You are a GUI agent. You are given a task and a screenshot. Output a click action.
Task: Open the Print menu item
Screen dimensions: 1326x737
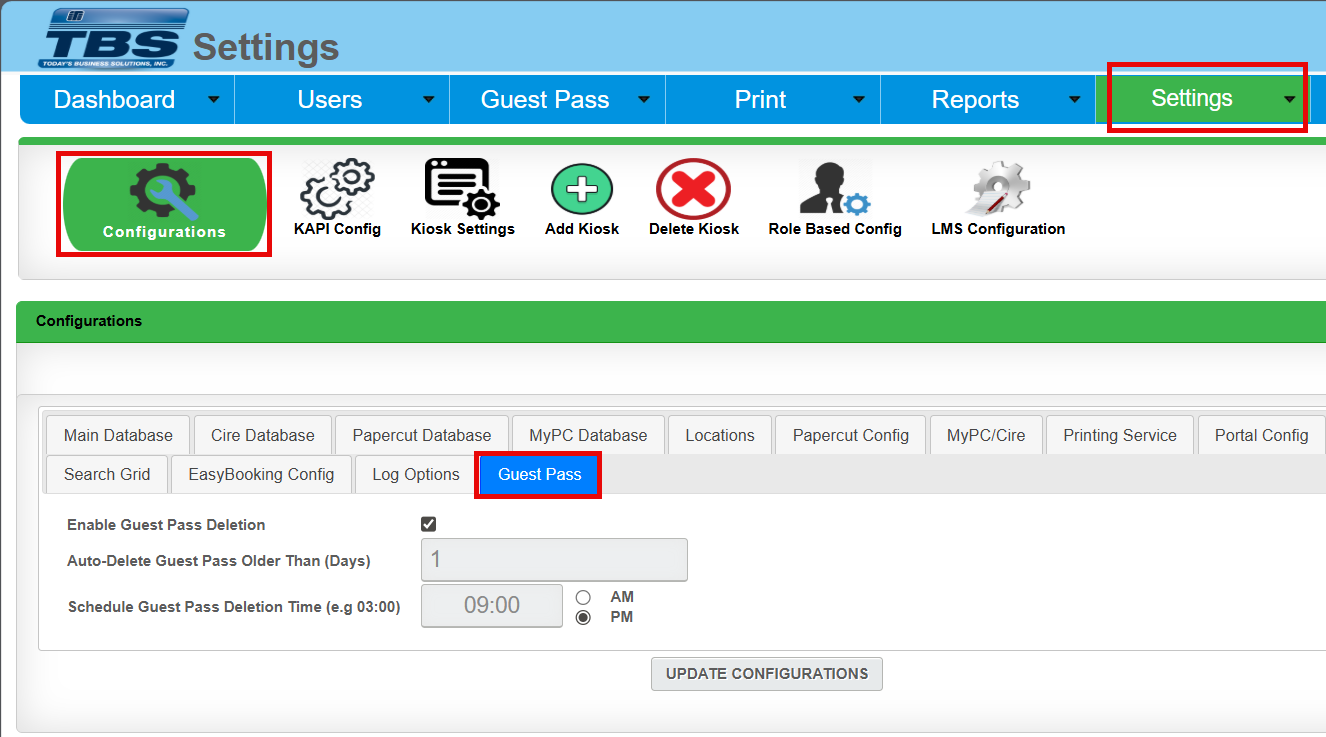772,99
